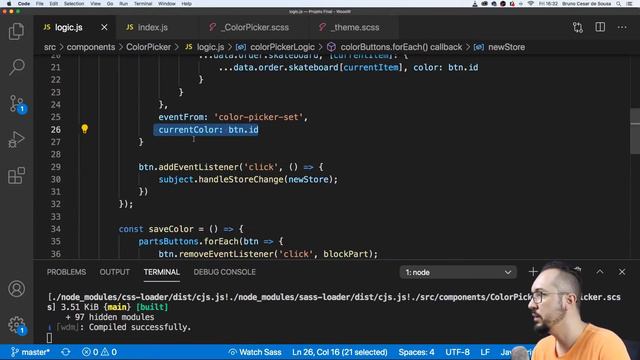Change indentation via Spaces: 4
640x360 pixels.
click(416, 352)
